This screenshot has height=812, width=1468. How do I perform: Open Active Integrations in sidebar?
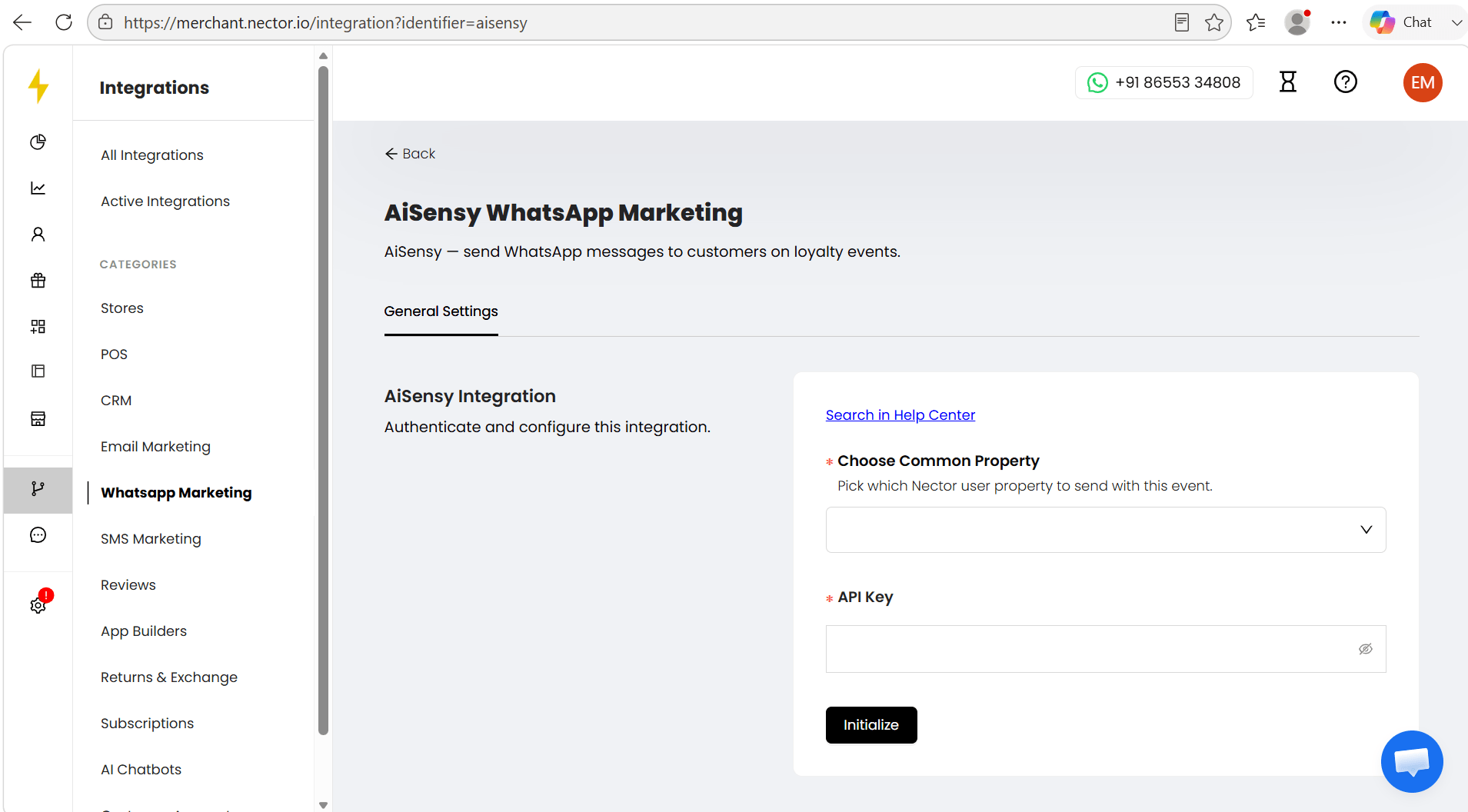point(165,201)
